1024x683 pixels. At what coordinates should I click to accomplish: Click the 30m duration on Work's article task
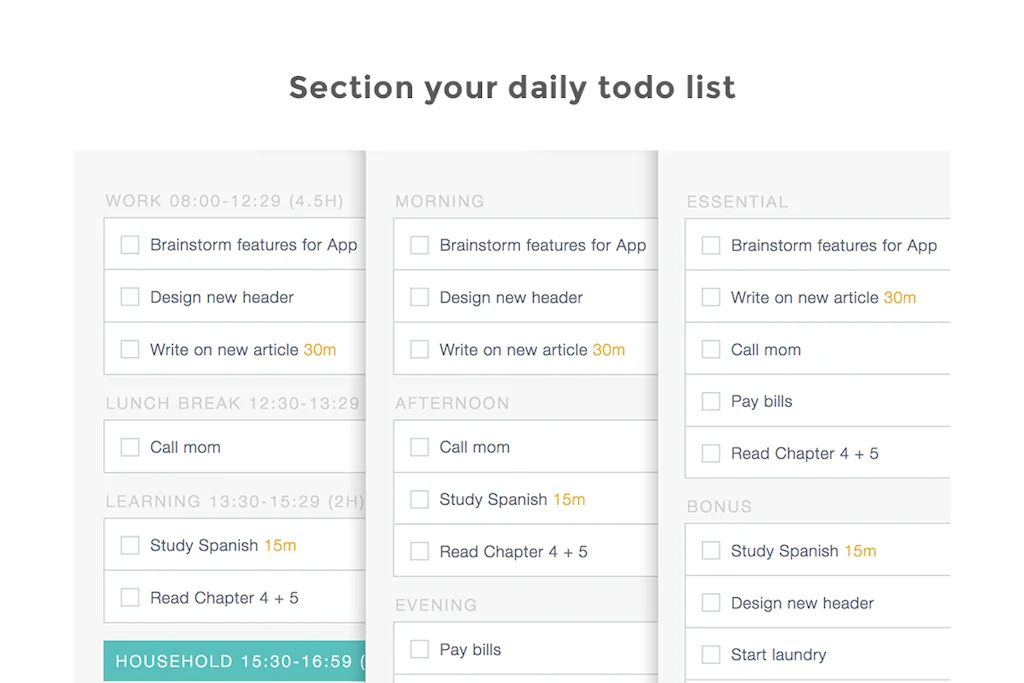tap(320, 350)
